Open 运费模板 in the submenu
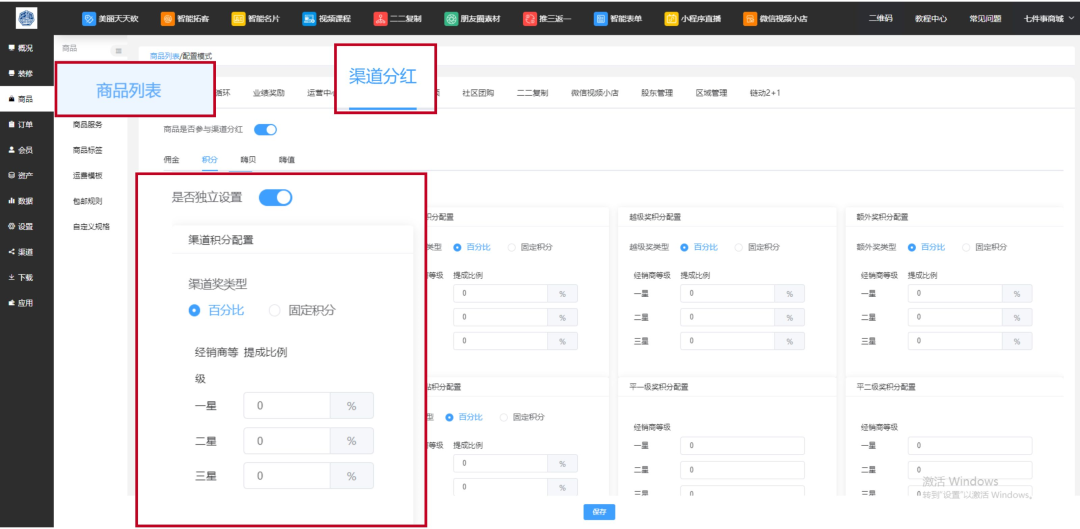Viewport: 1080px width, 529px height. tap(87, 176)
